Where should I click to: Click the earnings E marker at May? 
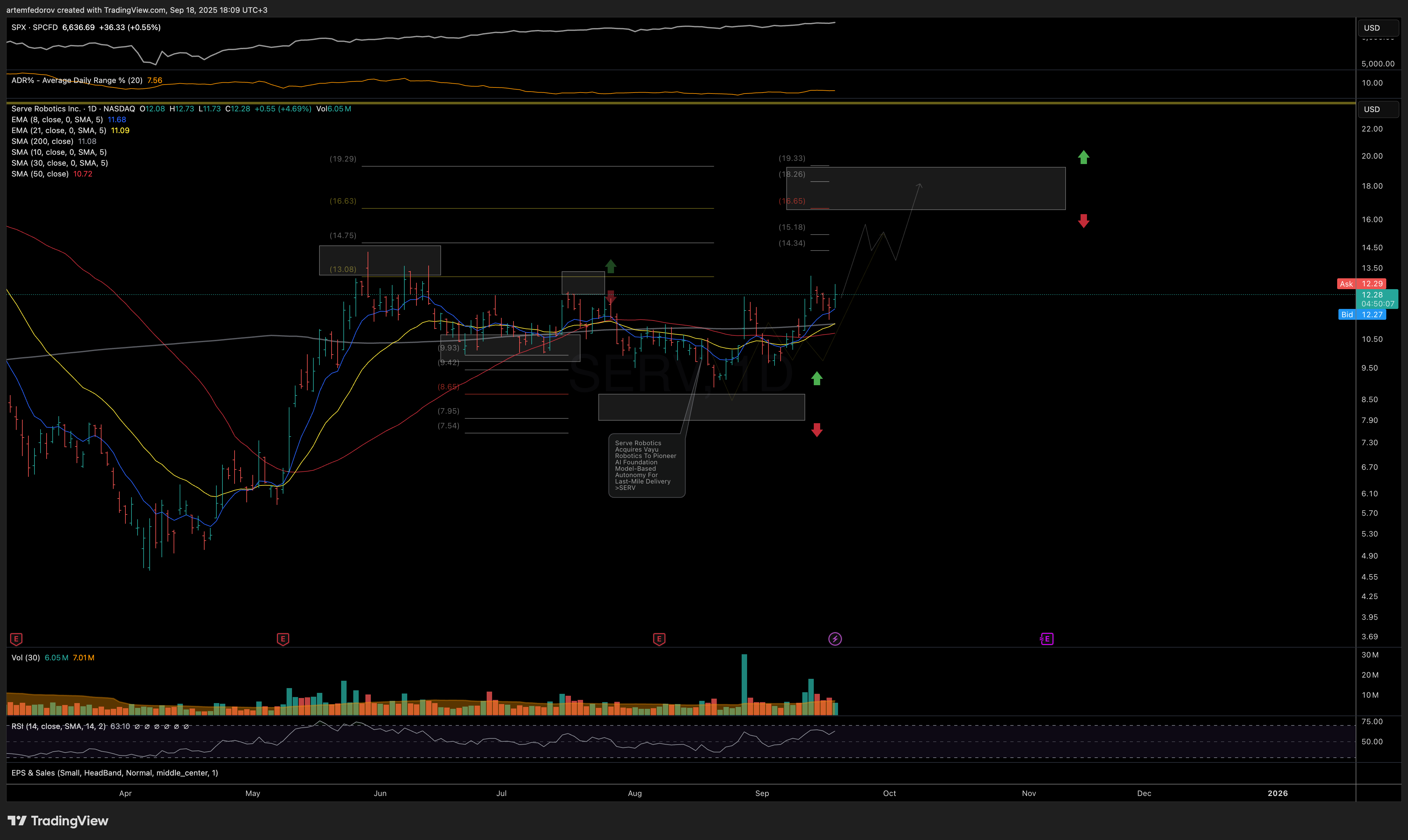283,639
